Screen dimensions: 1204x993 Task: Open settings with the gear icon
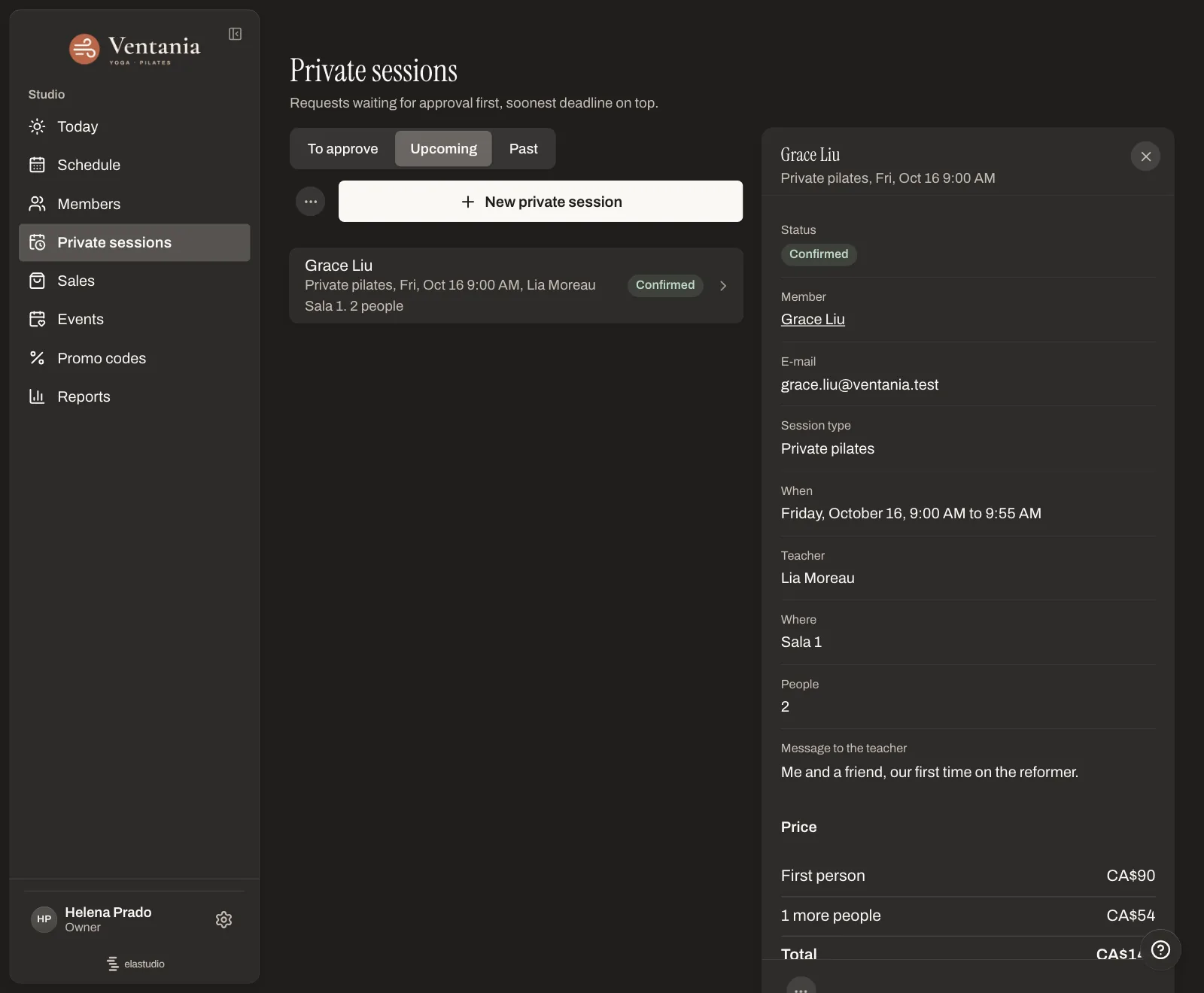click(223, 919)
